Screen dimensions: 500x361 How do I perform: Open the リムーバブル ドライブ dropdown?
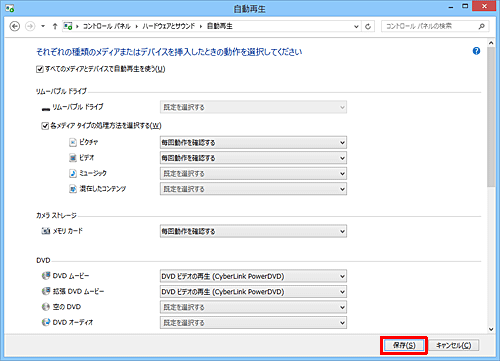point(253,107)
